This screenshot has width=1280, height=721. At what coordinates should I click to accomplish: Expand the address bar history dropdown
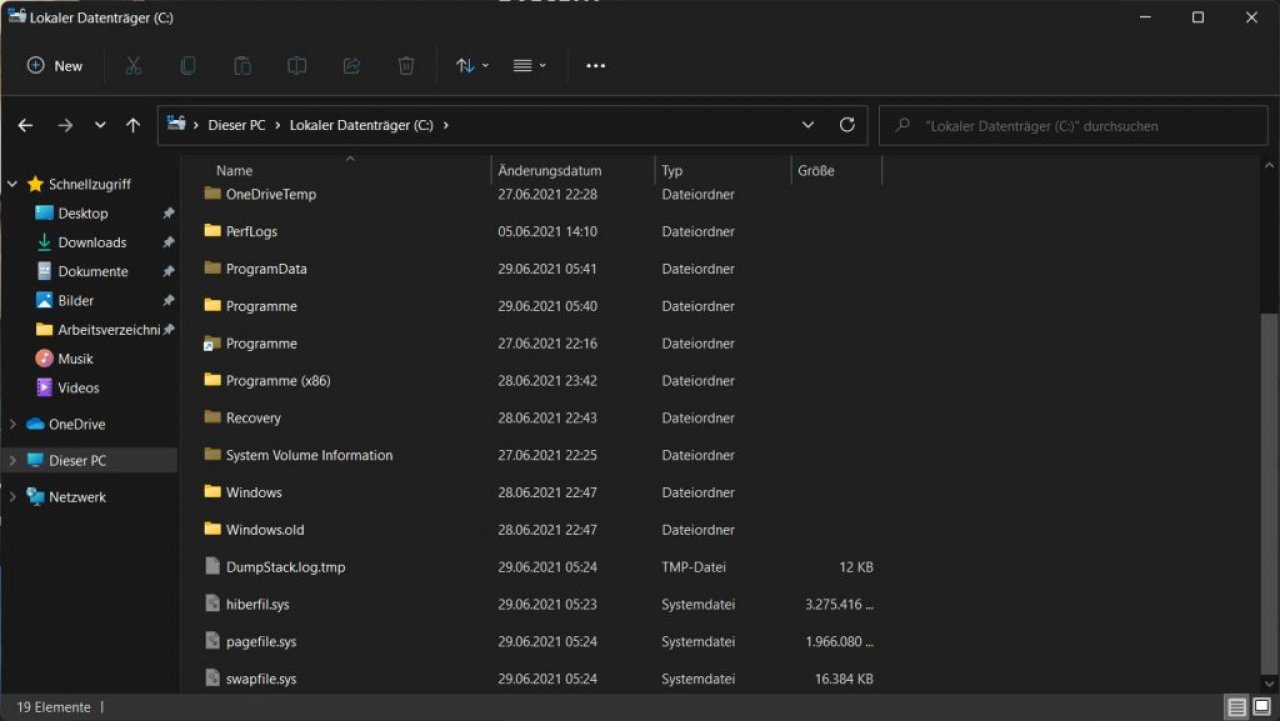[808, 126]
